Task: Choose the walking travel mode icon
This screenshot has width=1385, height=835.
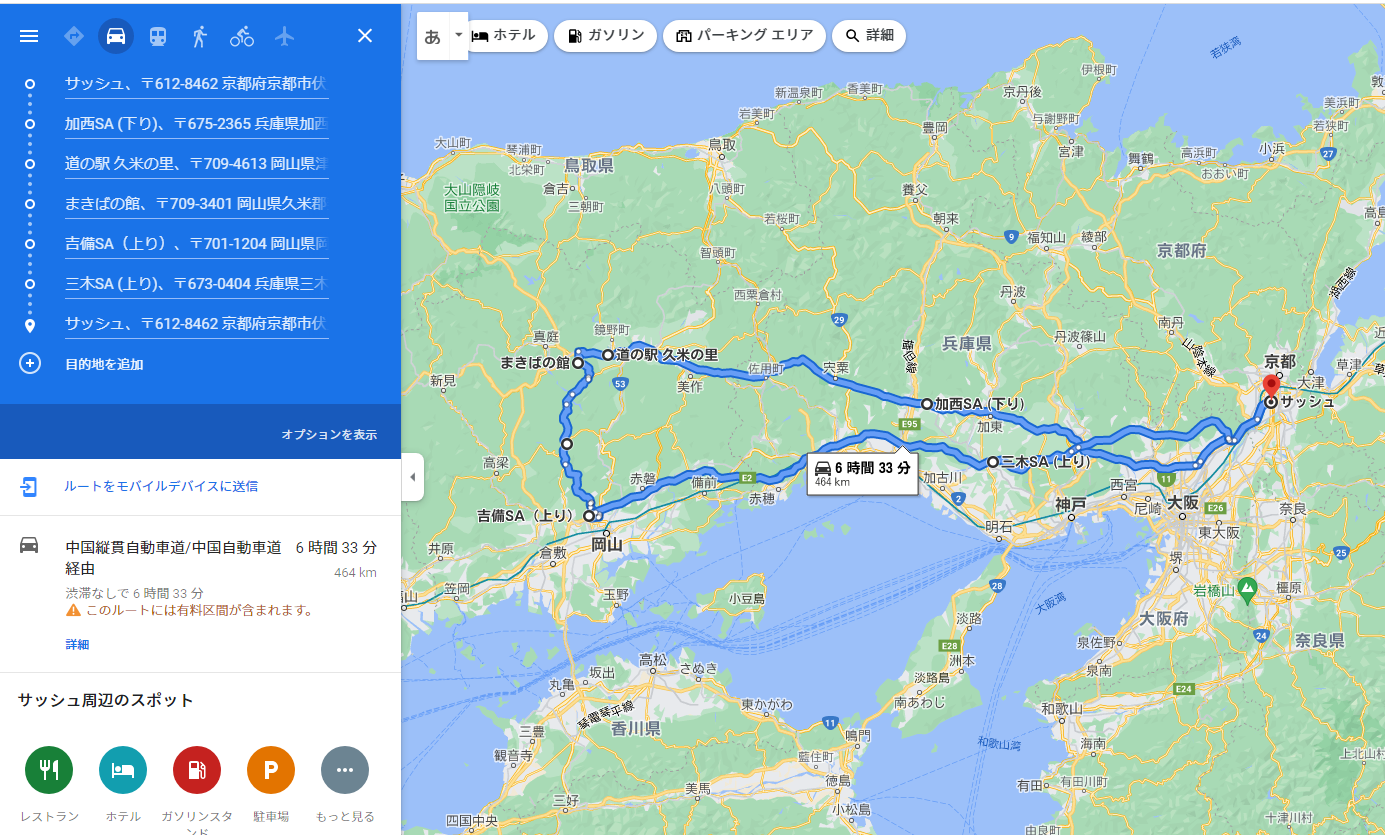Action: (200, 36)
